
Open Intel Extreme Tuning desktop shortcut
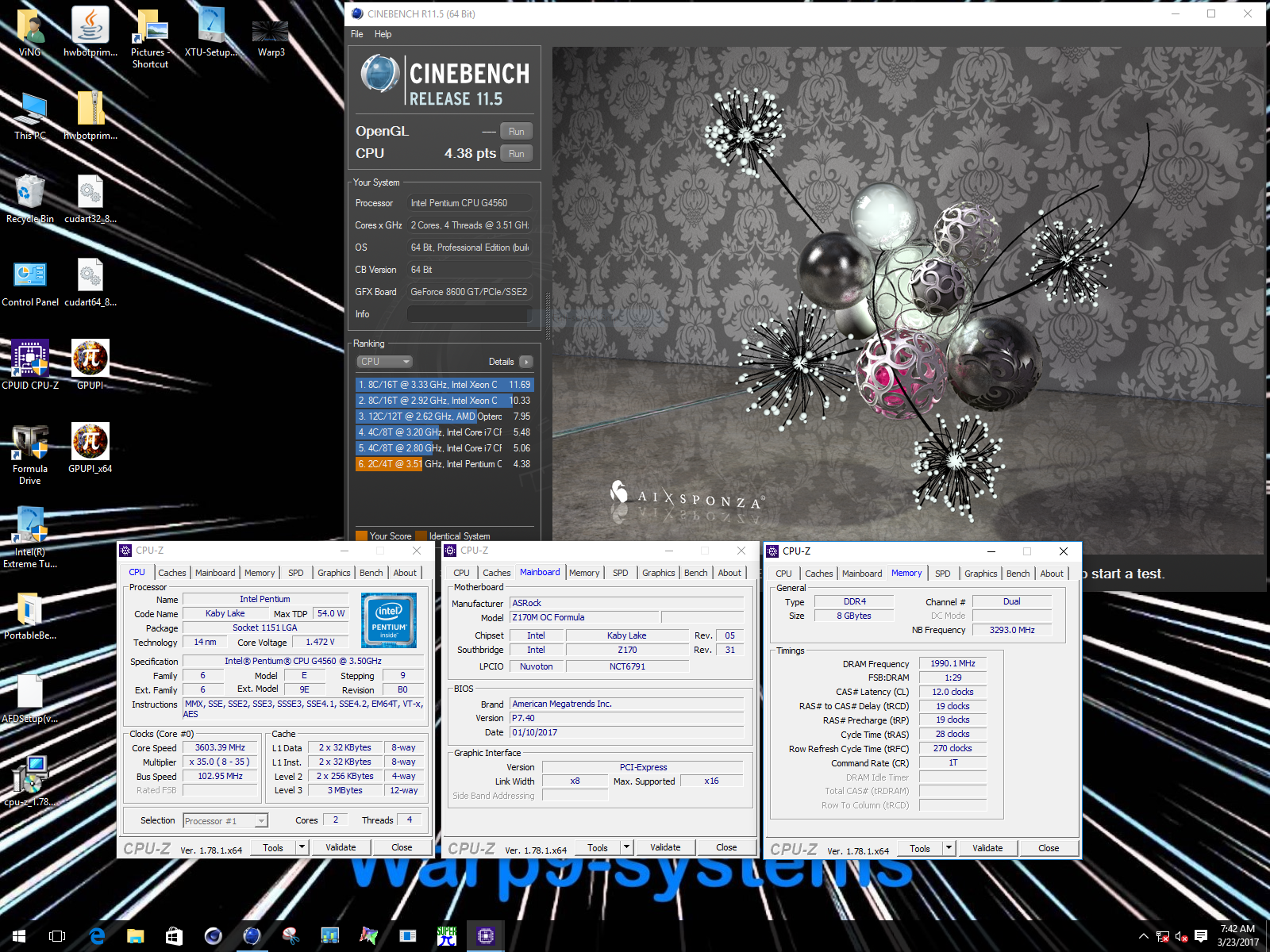click(x=30, y=538)
